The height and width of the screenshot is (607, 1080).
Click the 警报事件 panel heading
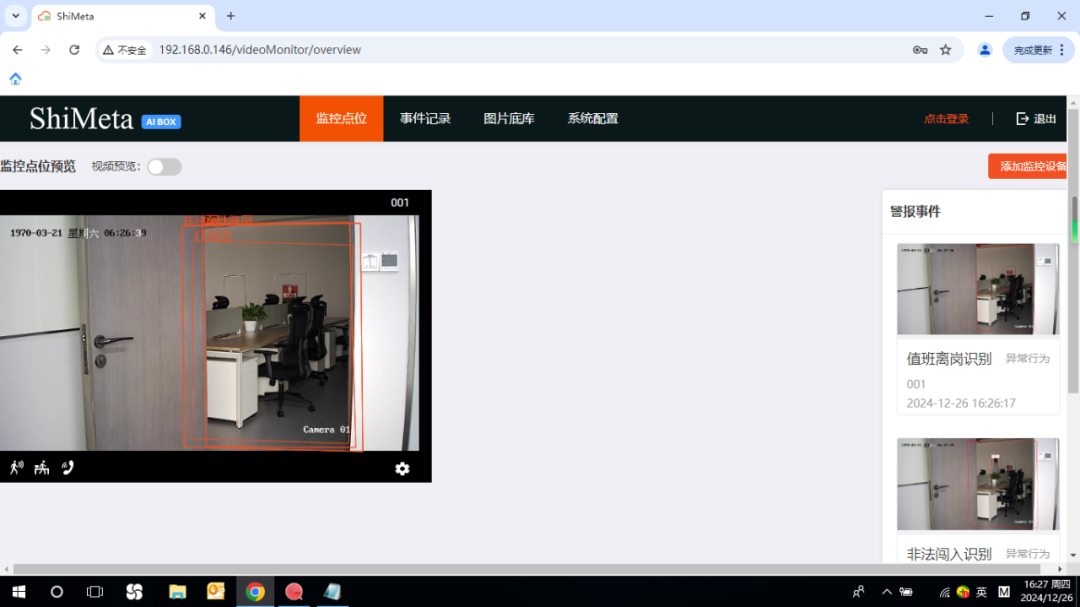point(915,212)
